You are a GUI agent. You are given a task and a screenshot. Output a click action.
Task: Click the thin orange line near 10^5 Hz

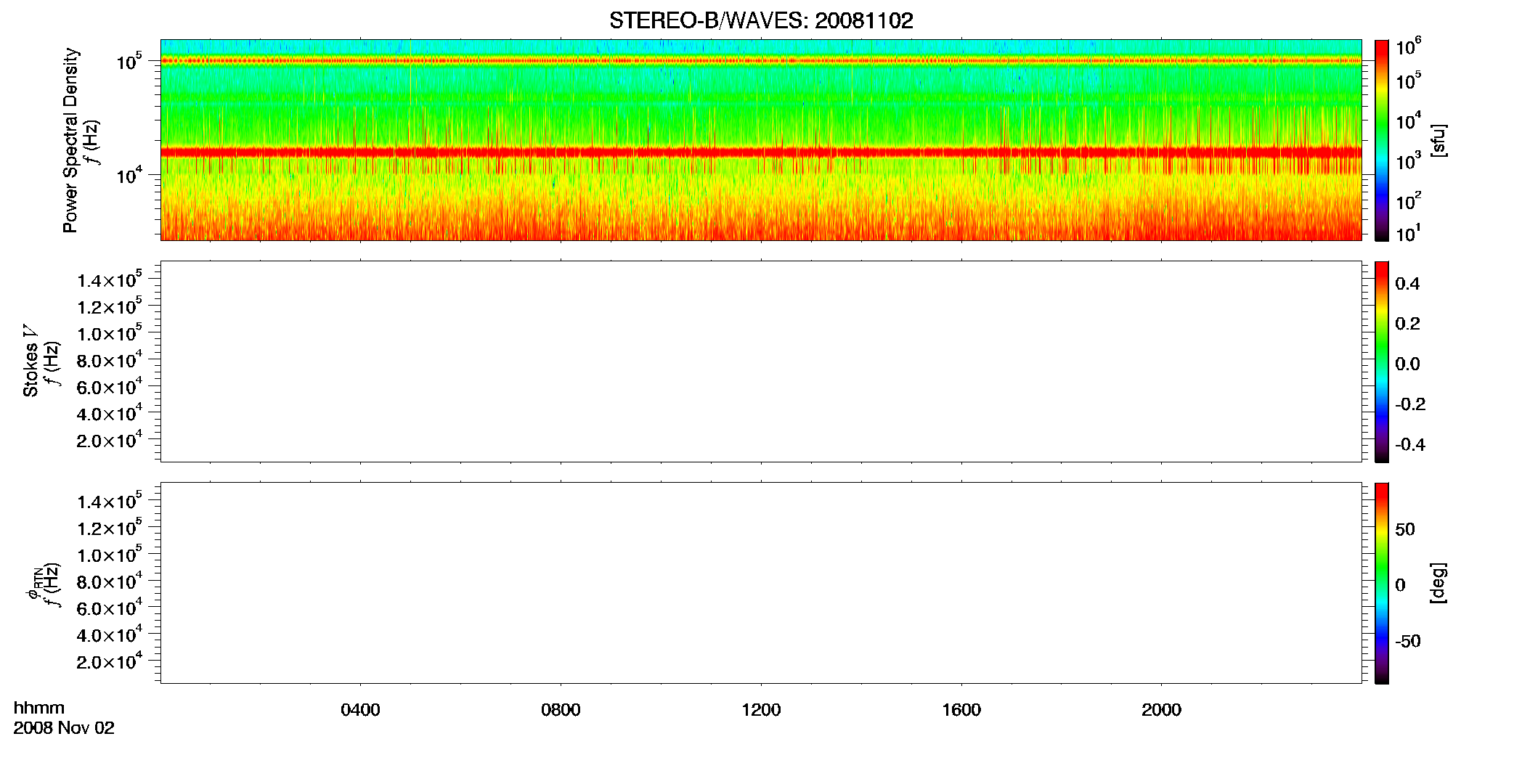(761, 61)
